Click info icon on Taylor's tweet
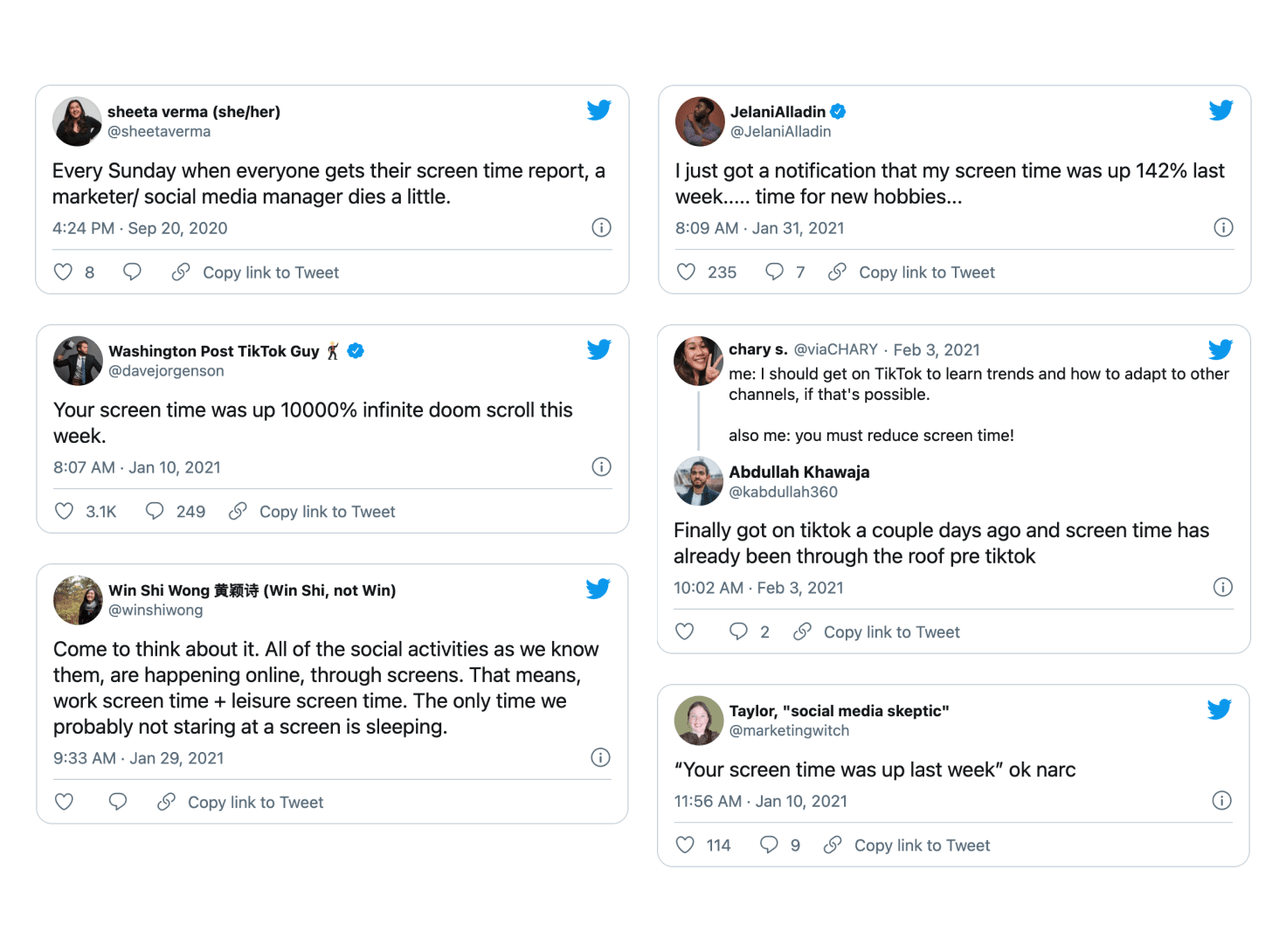Viewport: 1286px width, 952px height. (1221, 800)
